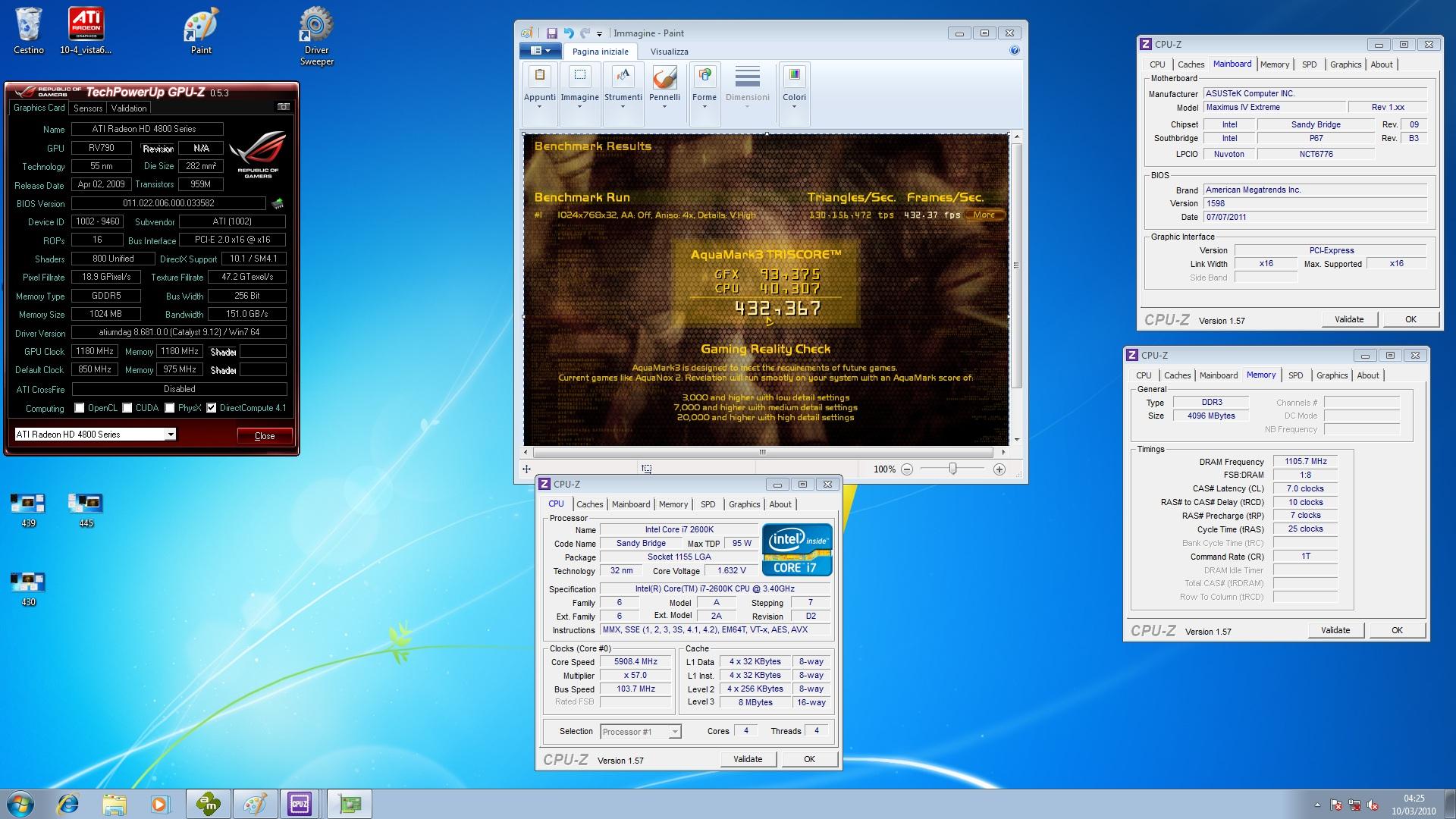
Task: Expand the Colori colors group
Action: click(794, 94)
